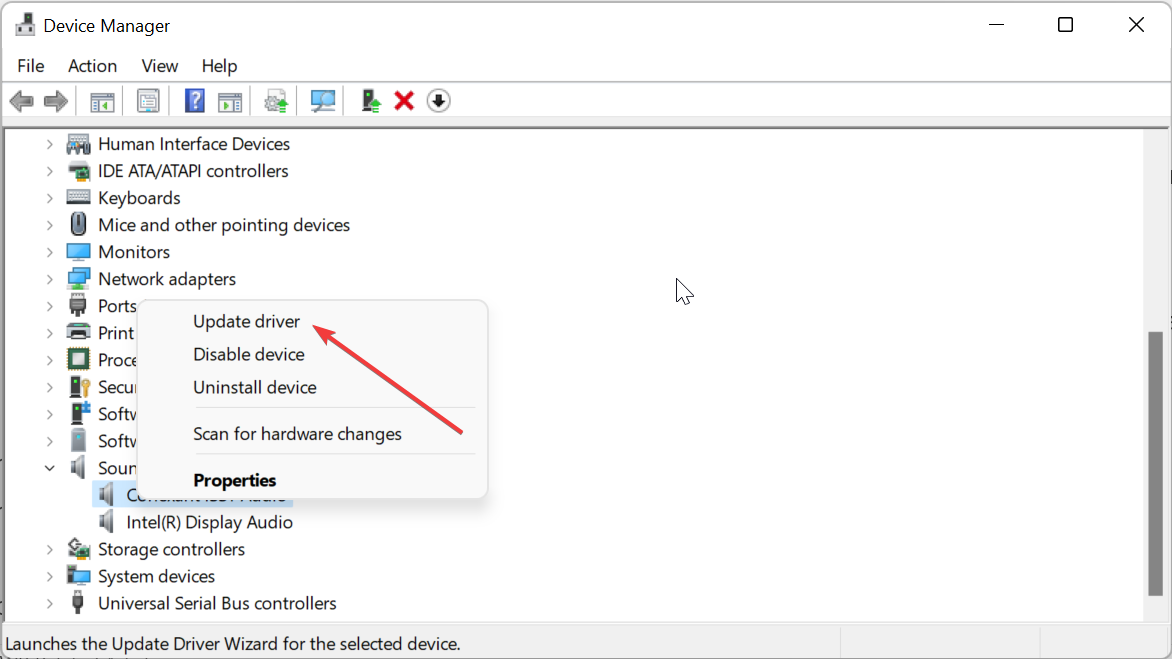The width and height of the screenshot is (1172, 659).
Task: Select System devices label
Action: (x=156, y=576)
